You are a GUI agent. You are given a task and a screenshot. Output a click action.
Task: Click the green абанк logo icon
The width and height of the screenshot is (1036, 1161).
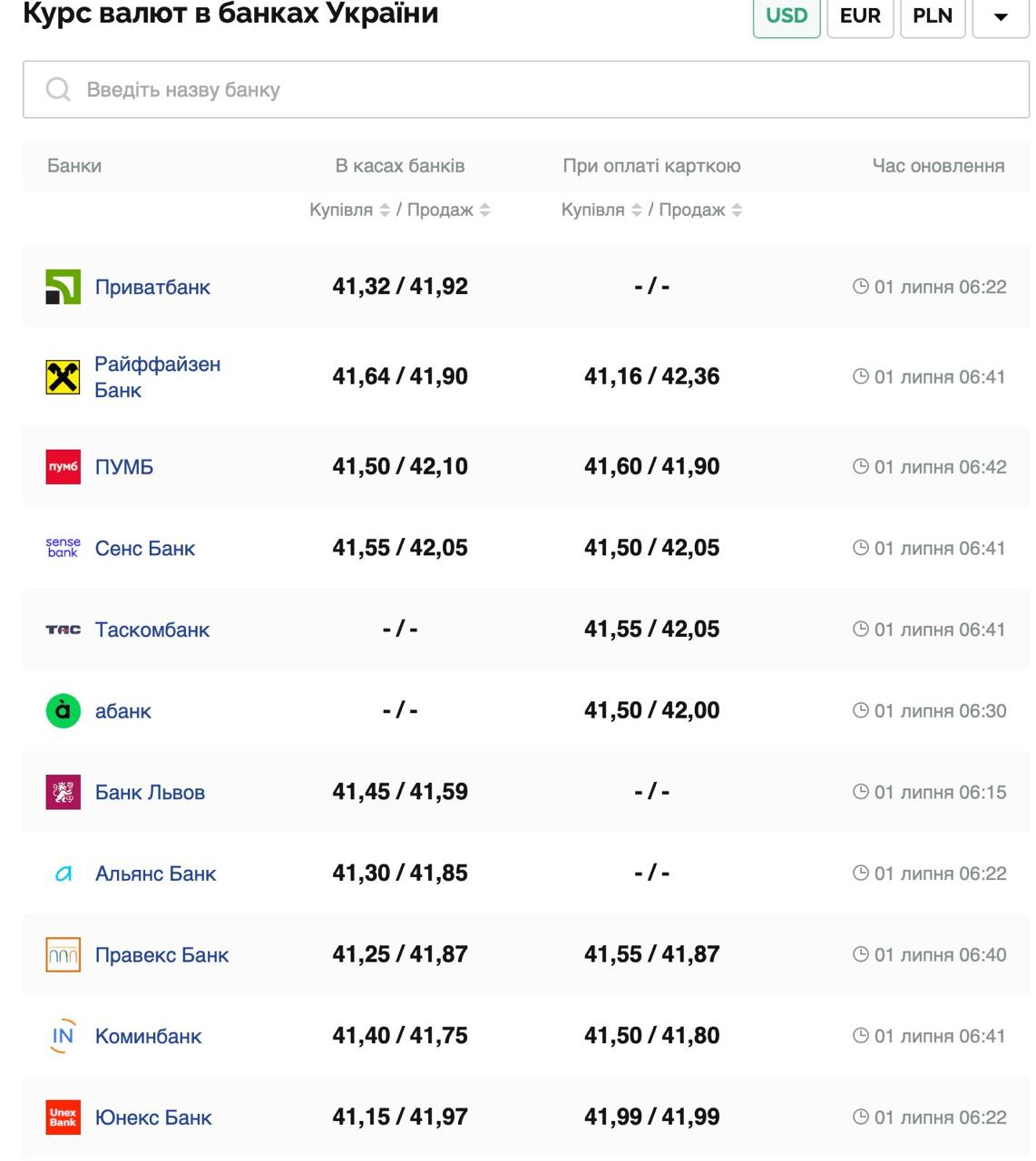pos(63,711)
